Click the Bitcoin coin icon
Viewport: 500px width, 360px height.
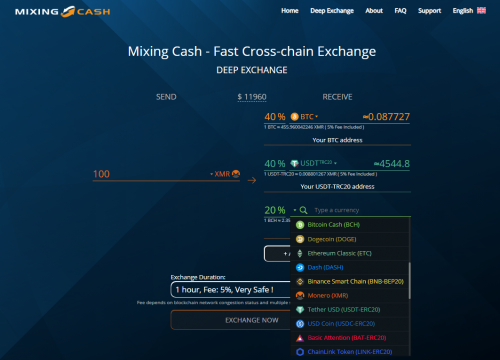[294, 117]
